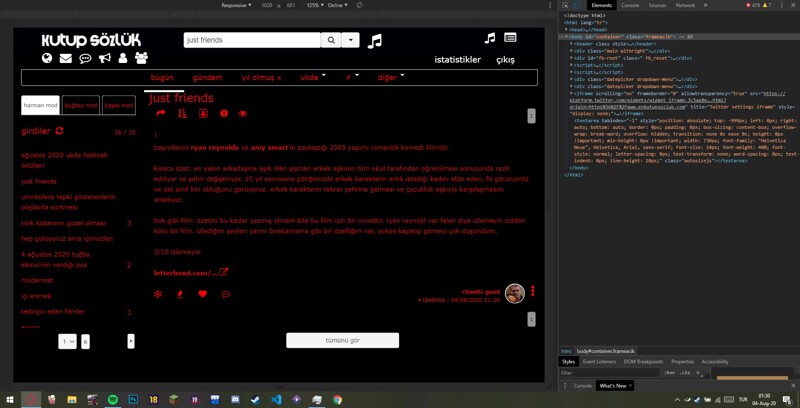The image size is (800, 408).
Task: Toggle the :hov button in Styles pane
Action: coord(670,373)
